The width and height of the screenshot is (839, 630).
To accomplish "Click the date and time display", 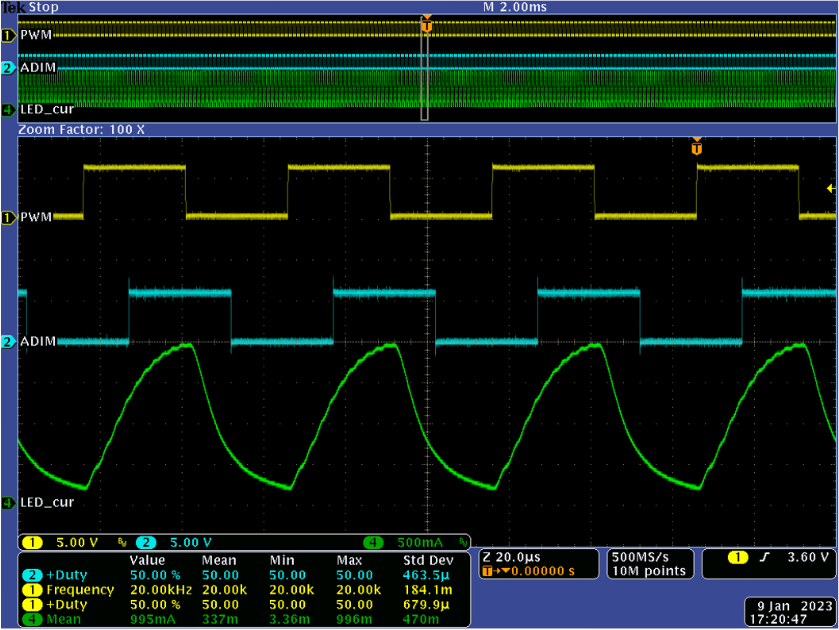I will [789, 611].
